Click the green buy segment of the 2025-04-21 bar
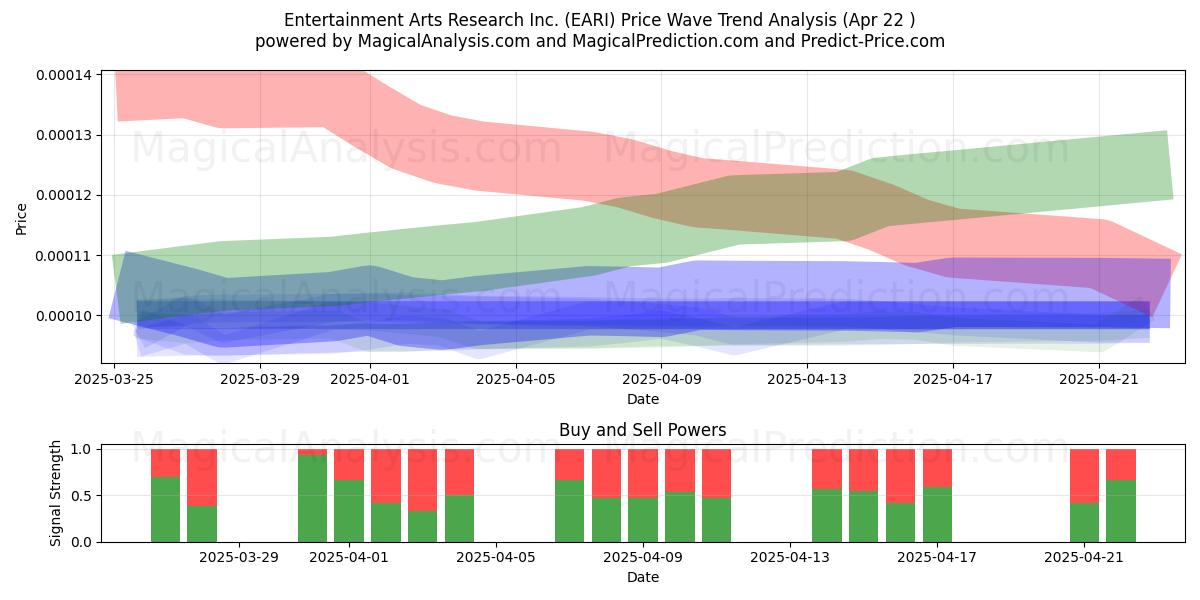The height and width of the screenshot is (600, 1200). 1084,522
